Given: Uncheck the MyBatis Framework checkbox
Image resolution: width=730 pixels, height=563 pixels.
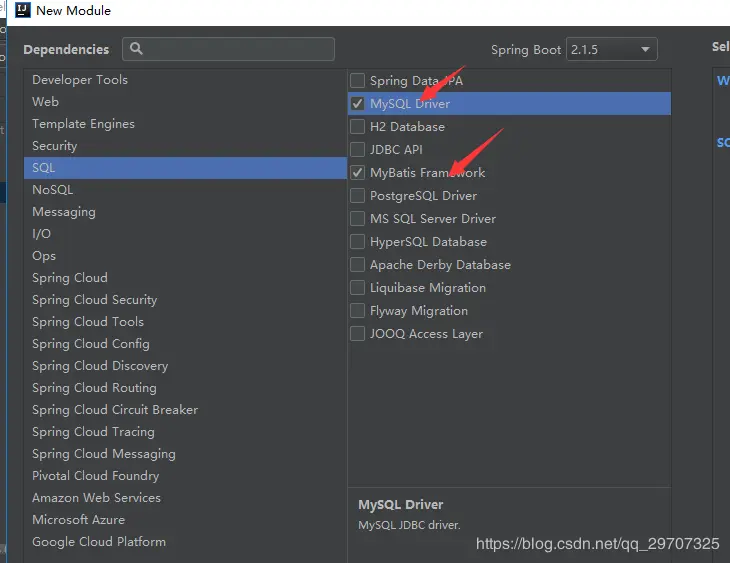Looking at the screenshot, I should (x=357, y=172).
